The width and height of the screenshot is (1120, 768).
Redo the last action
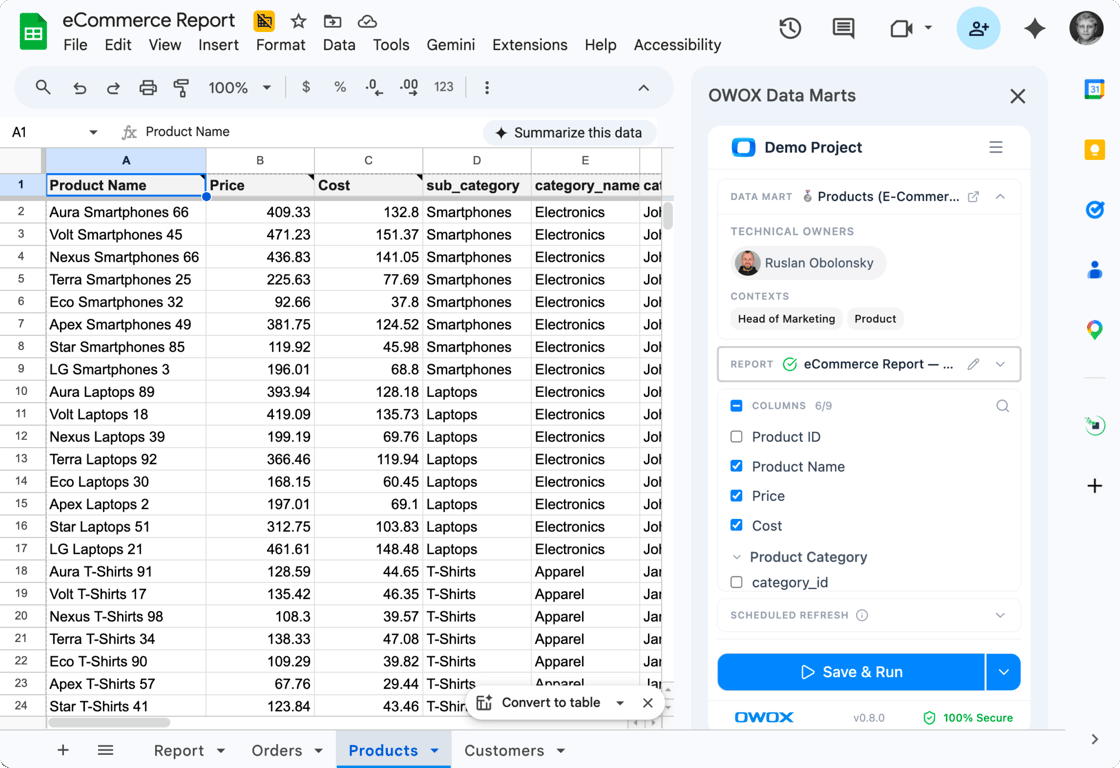point(113,88)
